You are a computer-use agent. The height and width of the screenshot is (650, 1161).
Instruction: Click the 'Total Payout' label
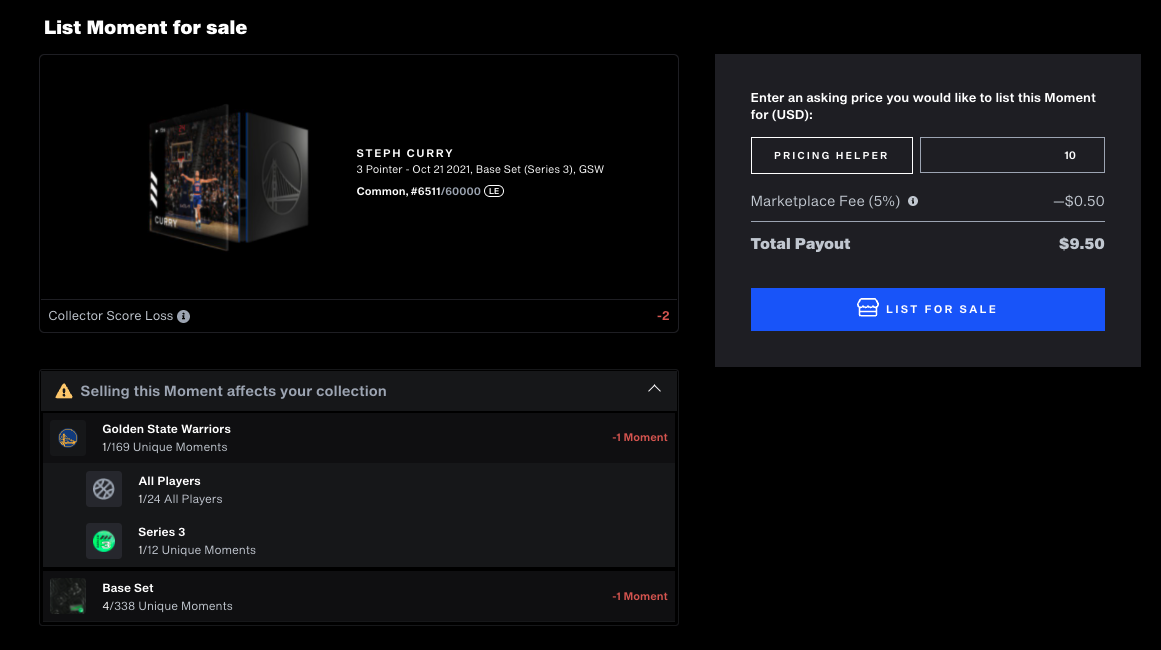click(800, 244)
